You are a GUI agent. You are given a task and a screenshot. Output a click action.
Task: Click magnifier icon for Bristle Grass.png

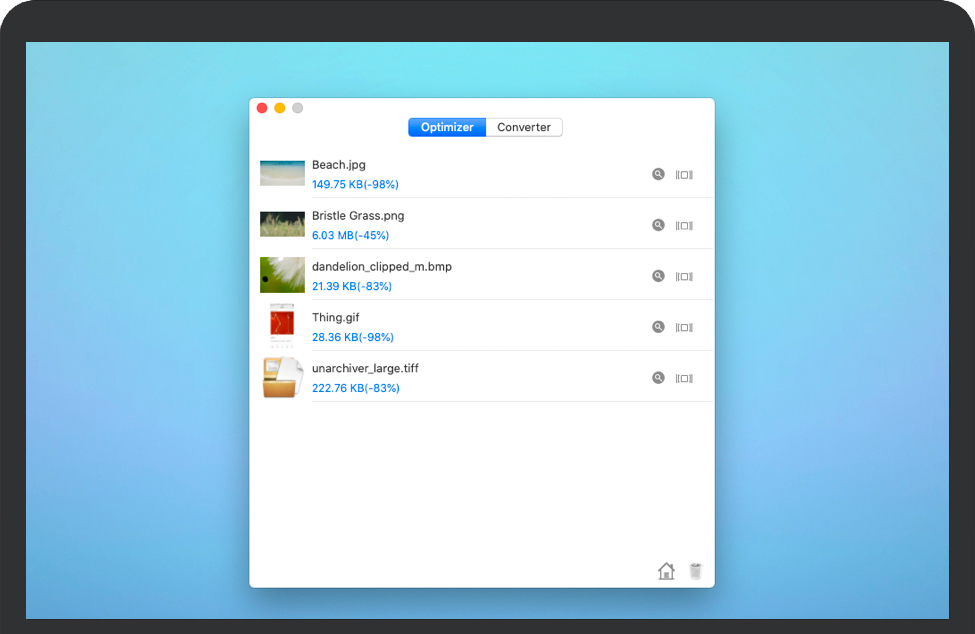click(x=658, y=225)
